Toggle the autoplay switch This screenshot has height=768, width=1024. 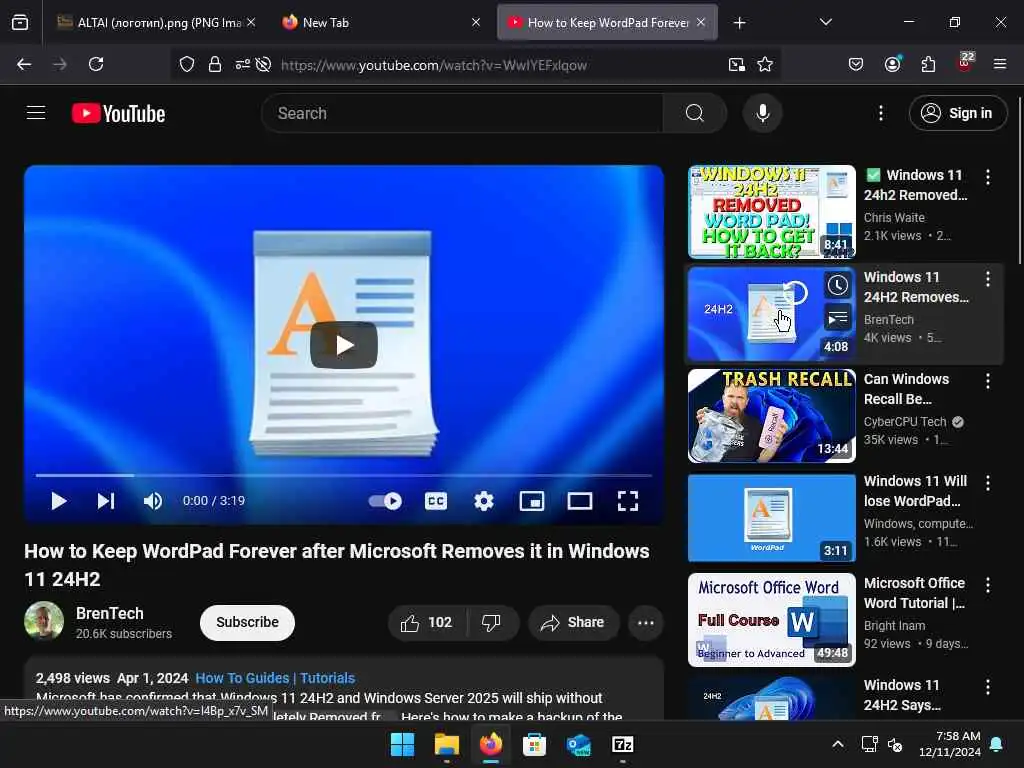click(x=385, y=501)
